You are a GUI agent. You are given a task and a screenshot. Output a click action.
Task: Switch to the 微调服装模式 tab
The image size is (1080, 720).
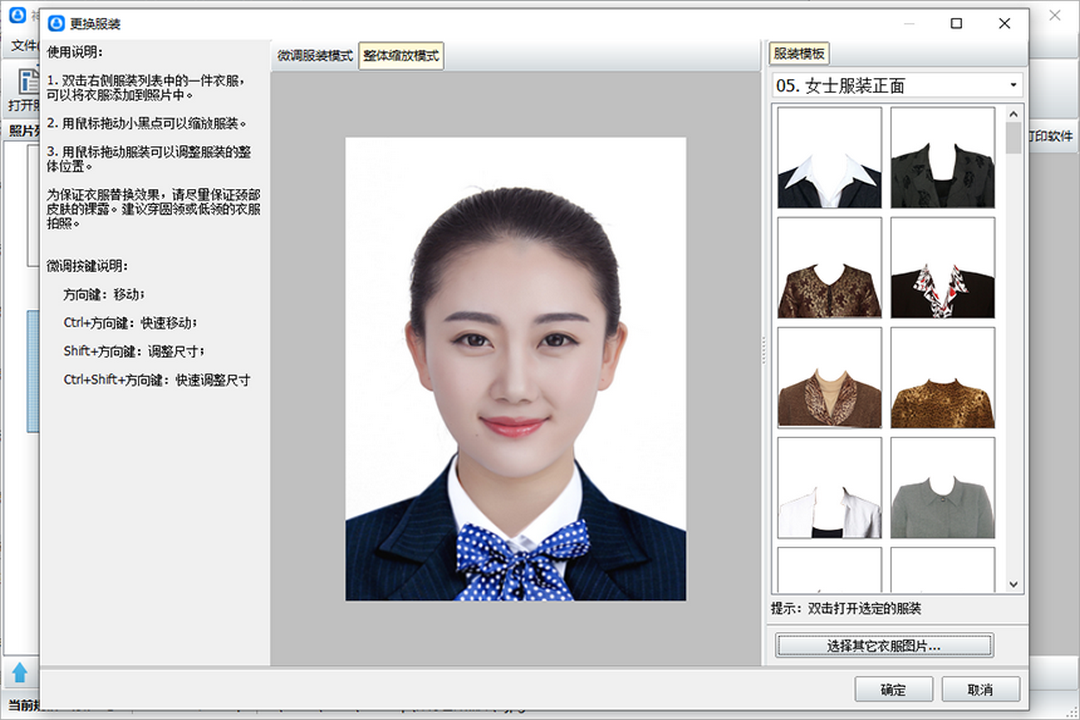[x=315, y=56]
